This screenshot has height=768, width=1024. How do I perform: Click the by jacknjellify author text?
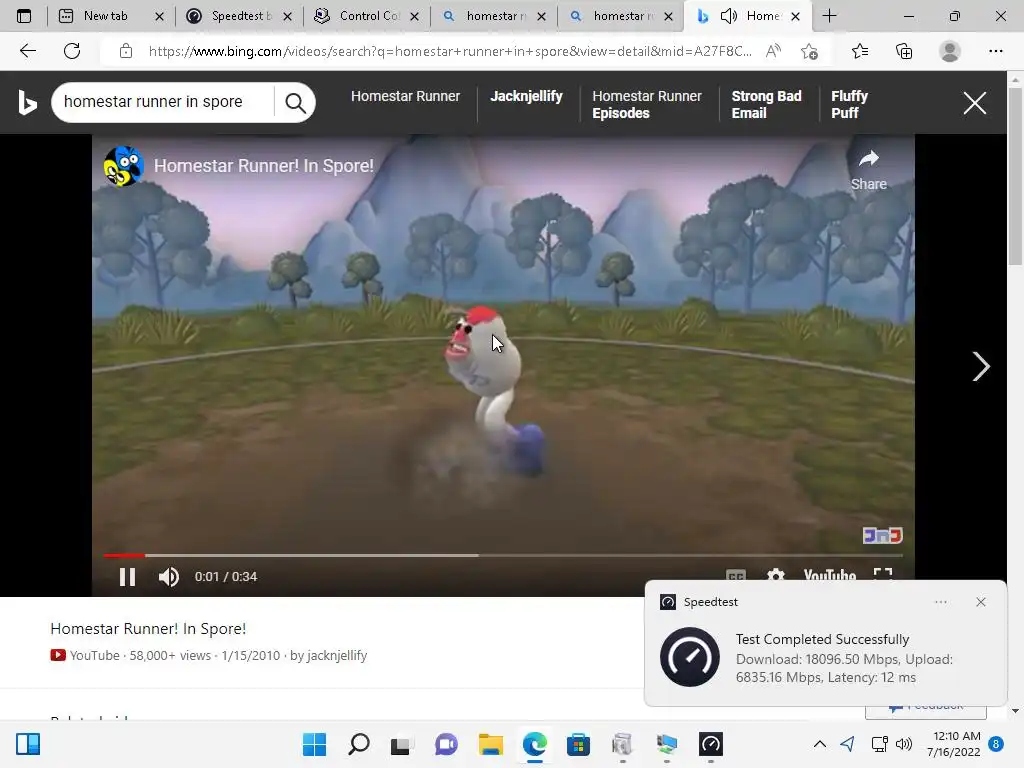click(x=328, y=655)
